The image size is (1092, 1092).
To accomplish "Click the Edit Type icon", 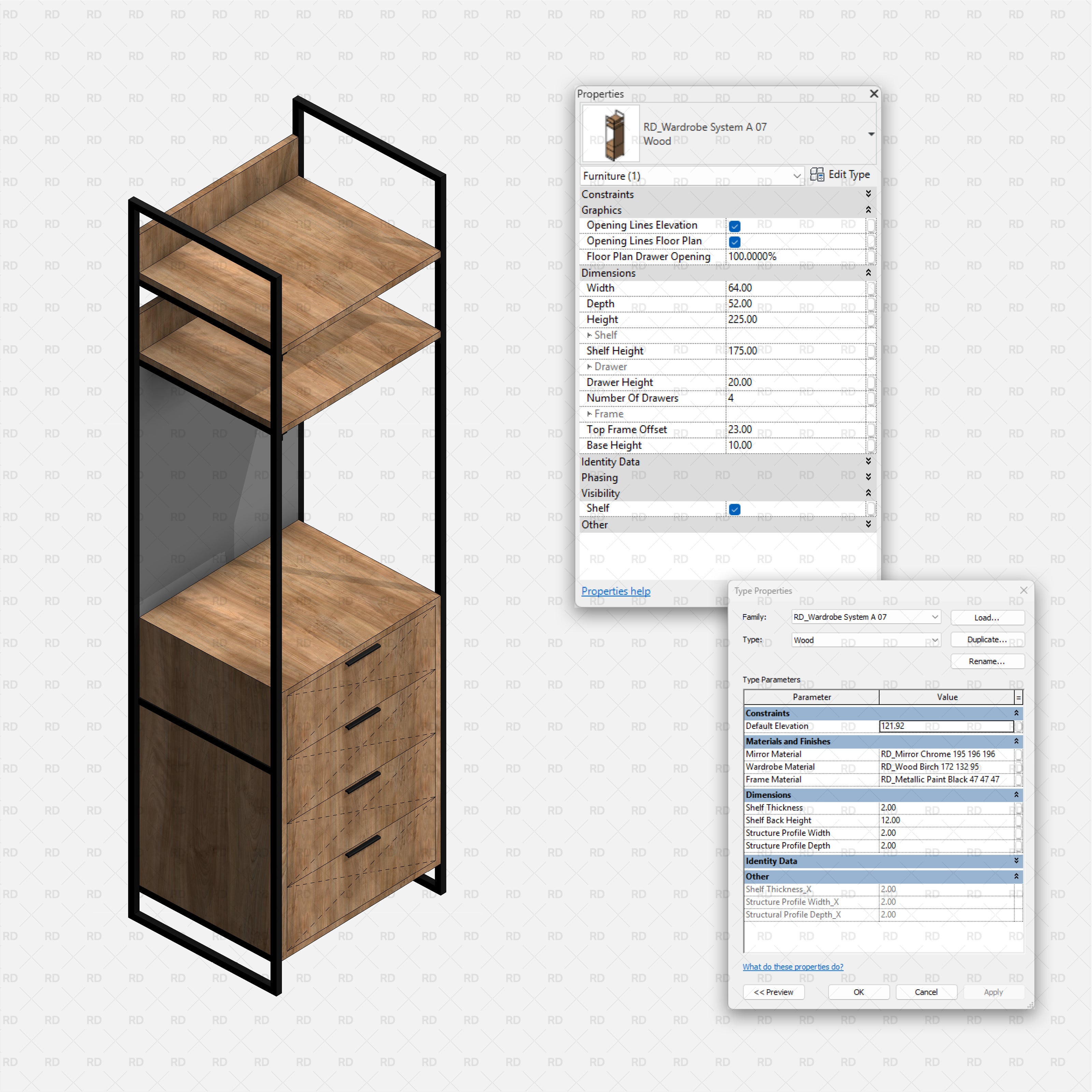I will [x=818, y=175].
